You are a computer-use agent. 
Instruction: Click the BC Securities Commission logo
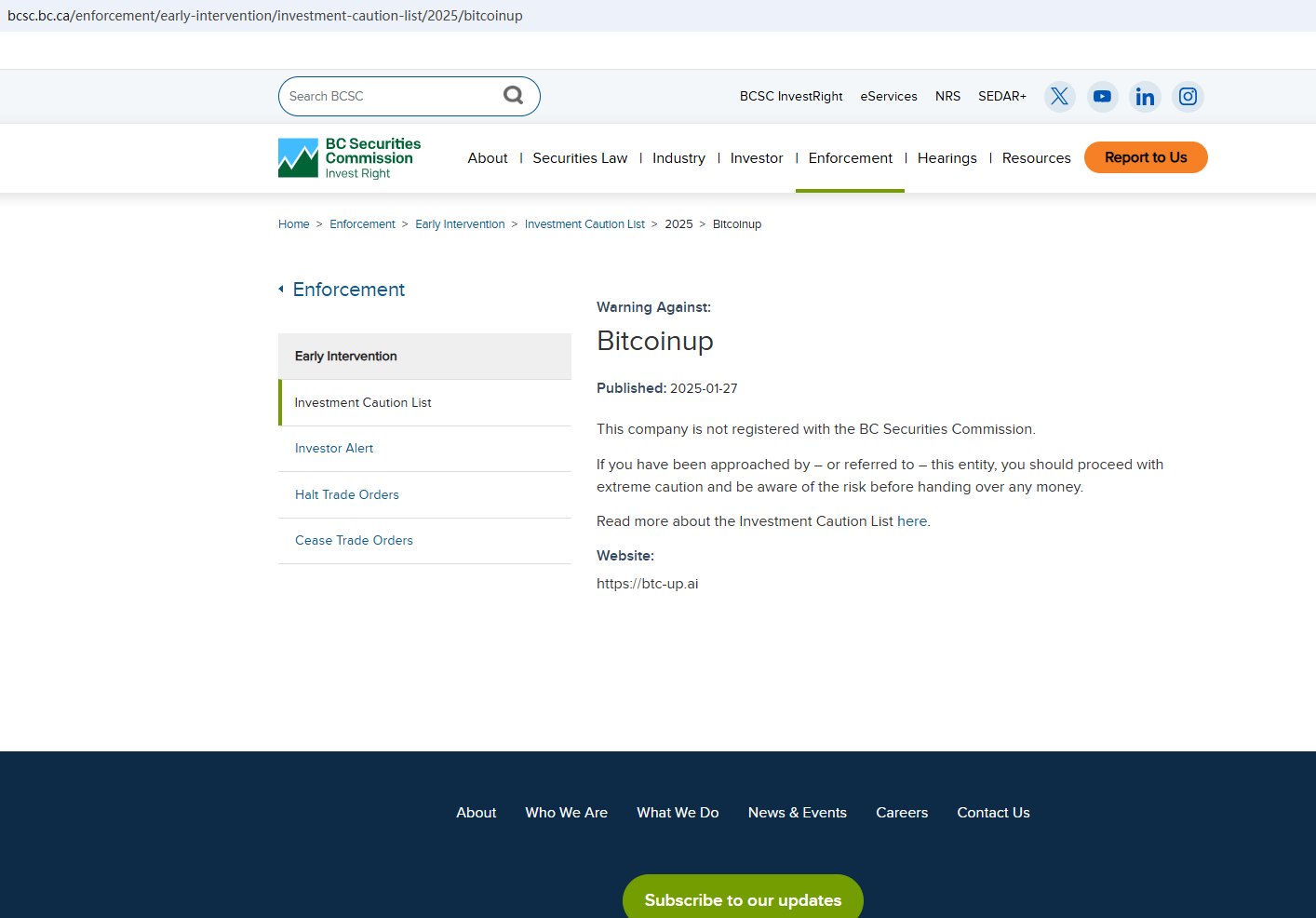click(350, 158)
